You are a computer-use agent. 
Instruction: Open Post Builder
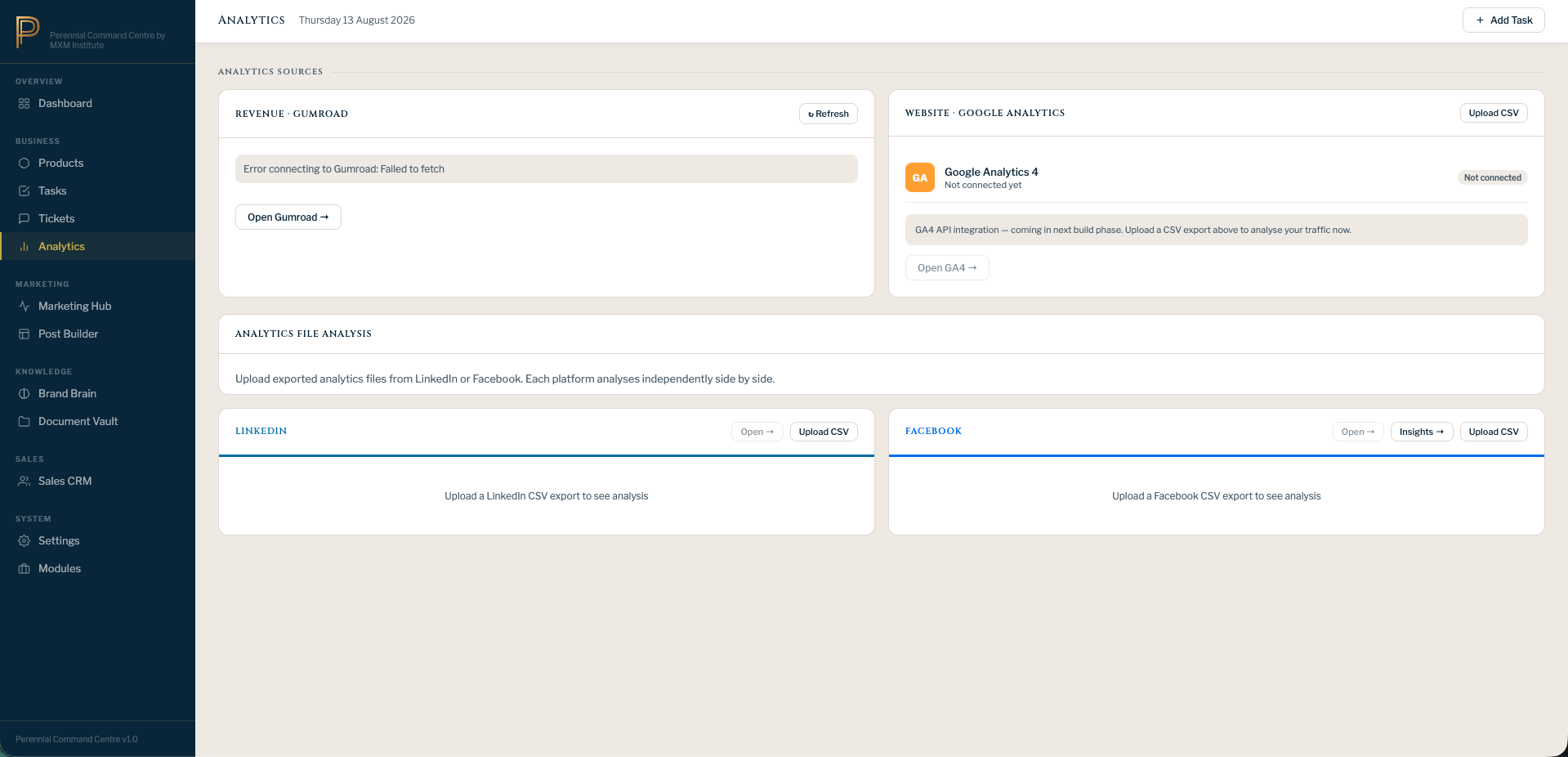[97, 334]
